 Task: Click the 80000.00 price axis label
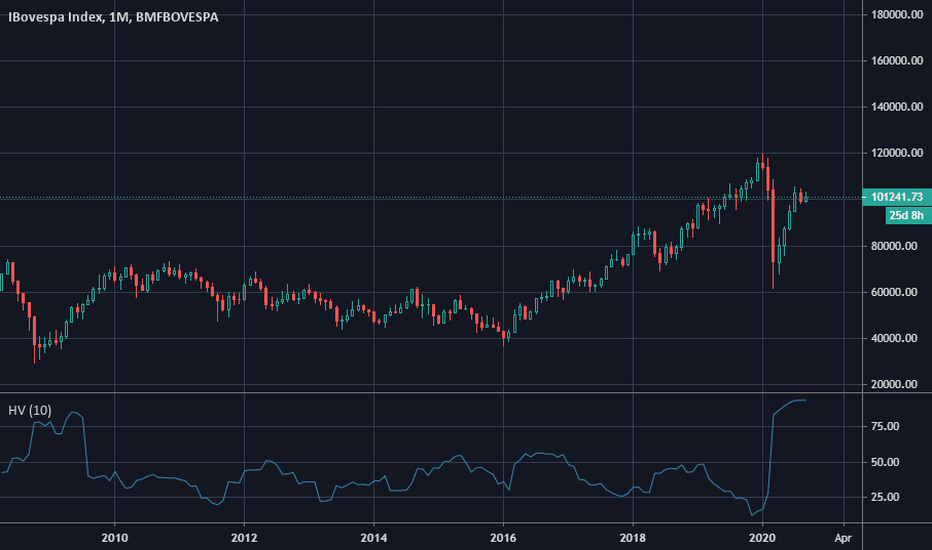tap(894, 246)
